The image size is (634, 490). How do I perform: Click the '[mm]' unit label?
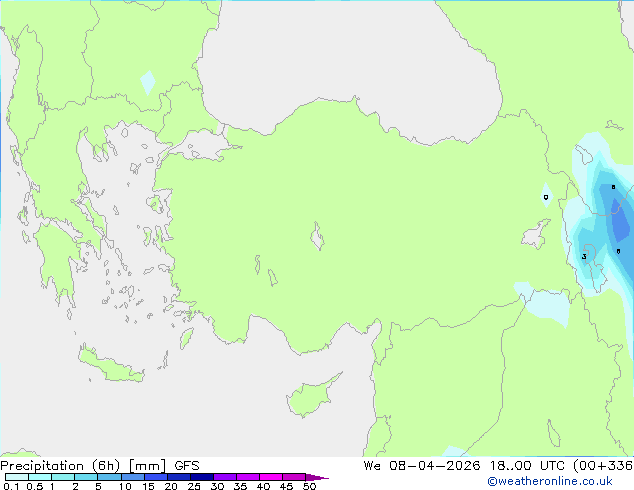pyautogui.click(x=147, y=466)
